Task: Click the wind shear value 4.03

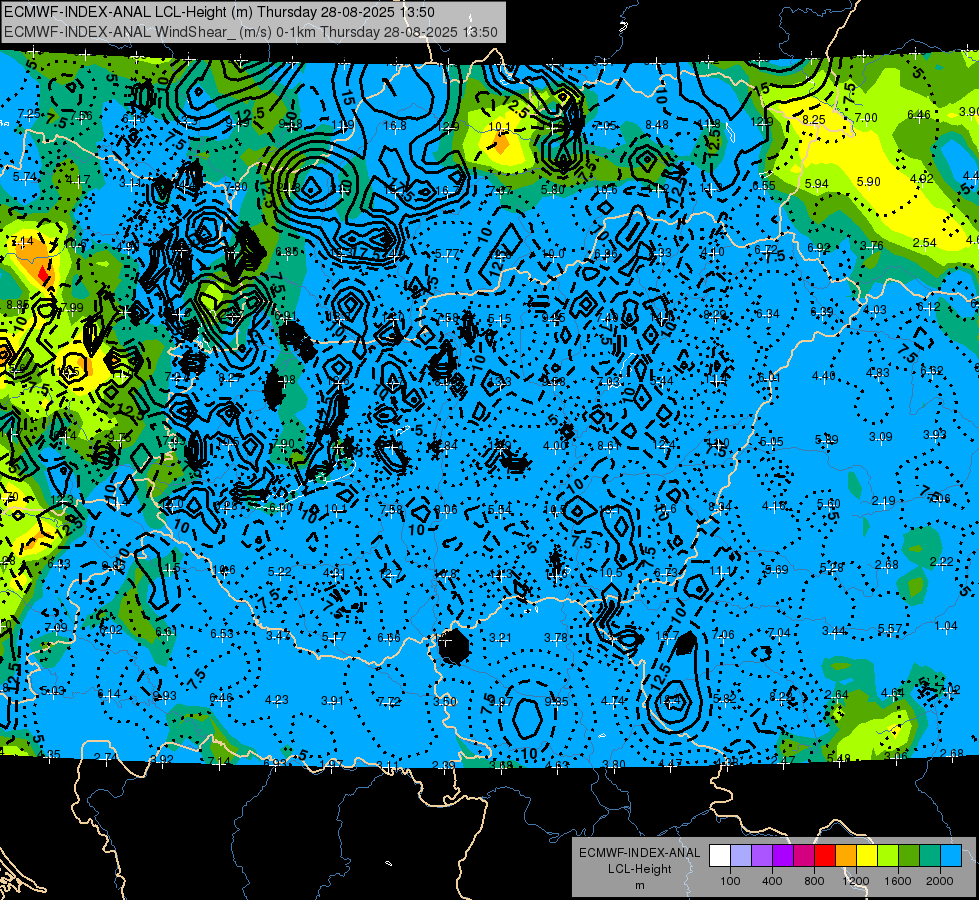Action: [x=875, y=310]
